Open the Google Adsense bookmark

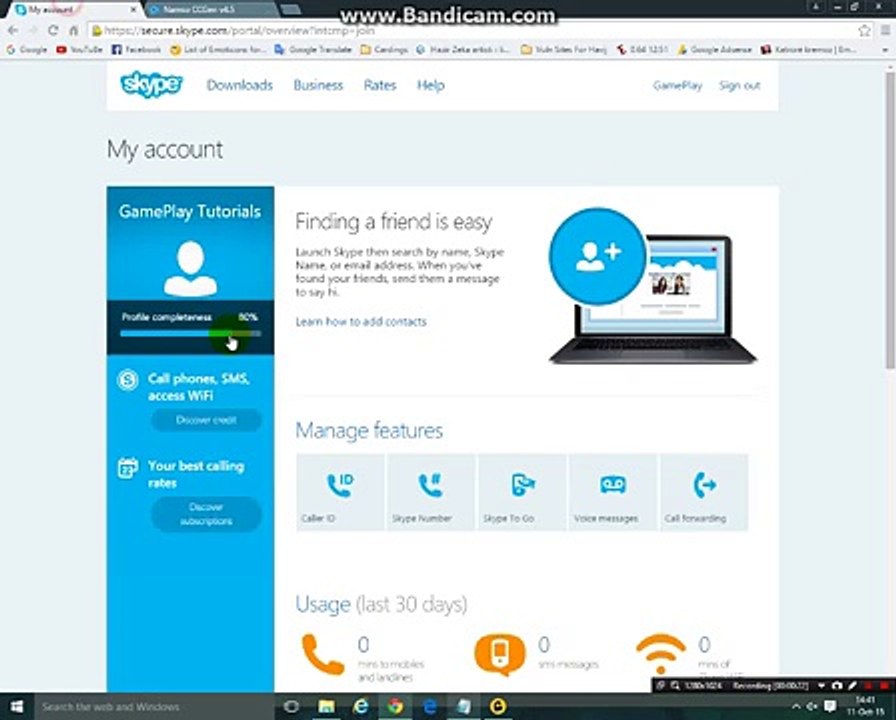coord(715,50)
